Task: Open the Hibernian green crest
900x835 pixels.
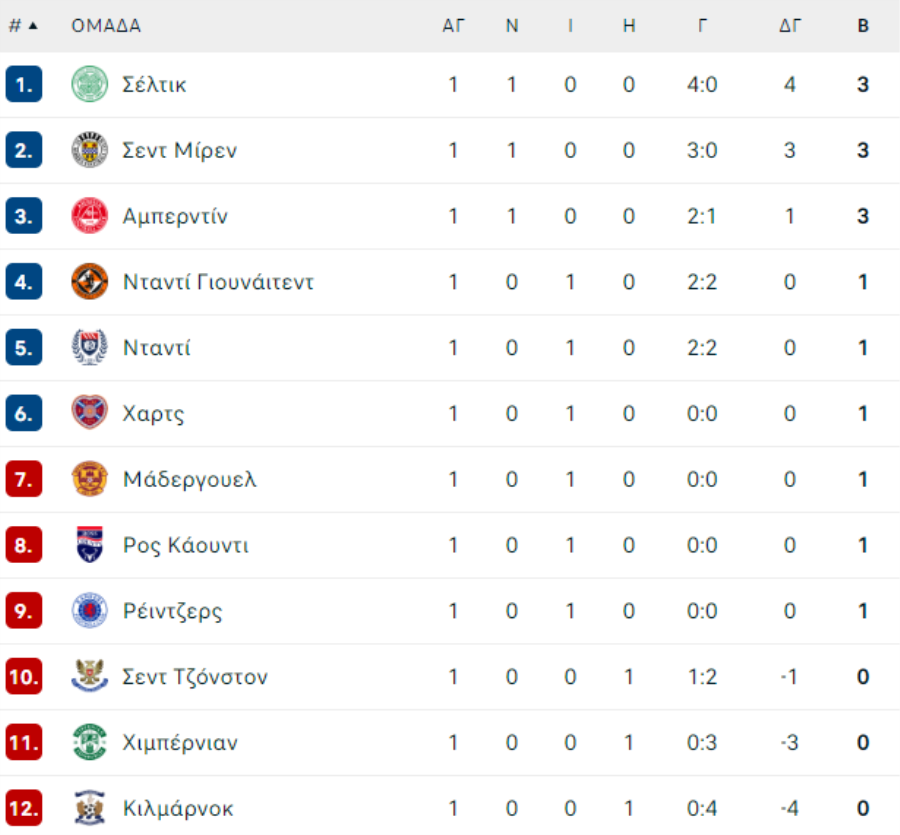Action: (x=90, y=742)
